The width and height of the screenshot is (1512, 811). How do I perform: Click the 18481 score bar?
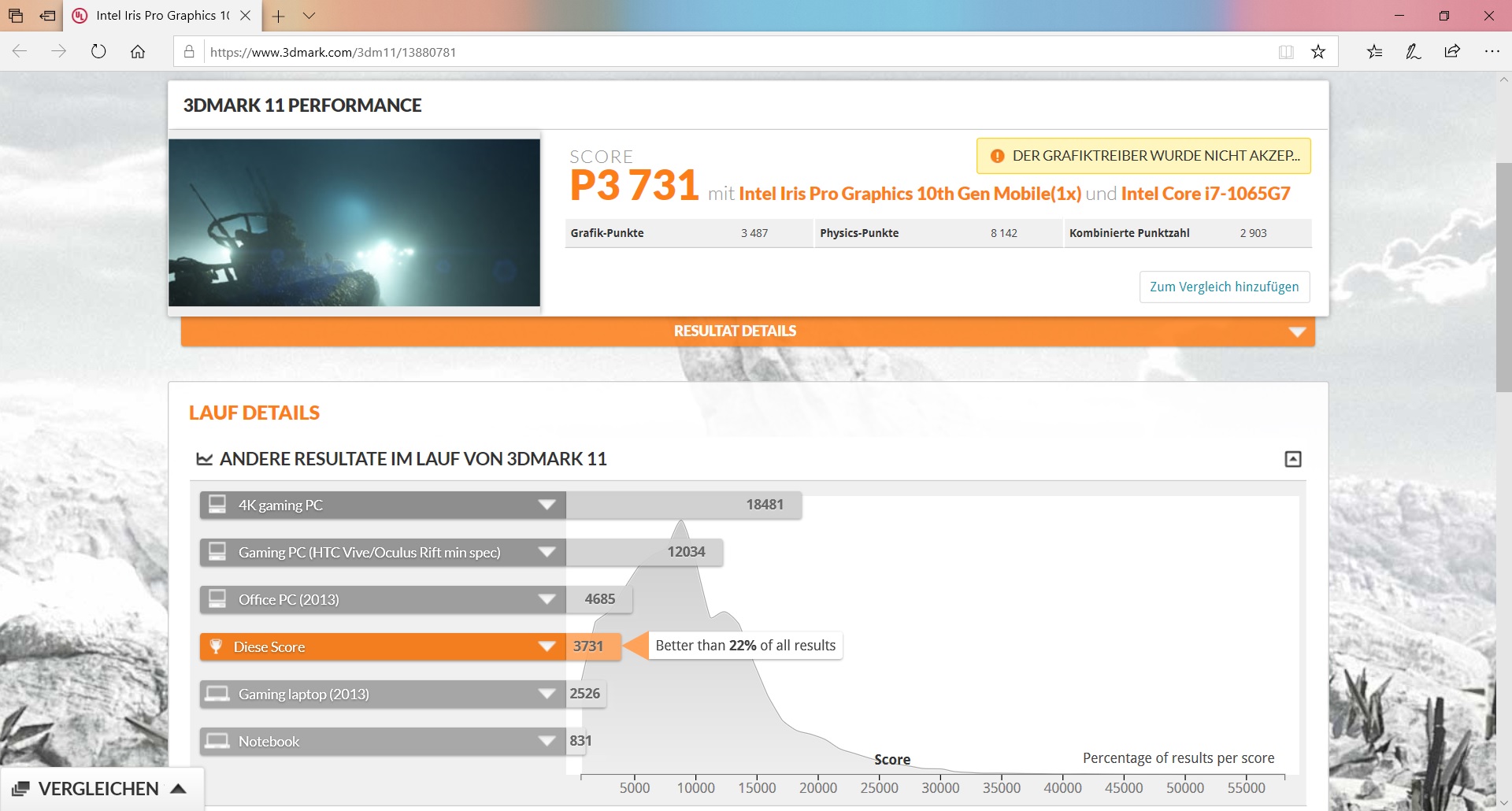(684, 505)
